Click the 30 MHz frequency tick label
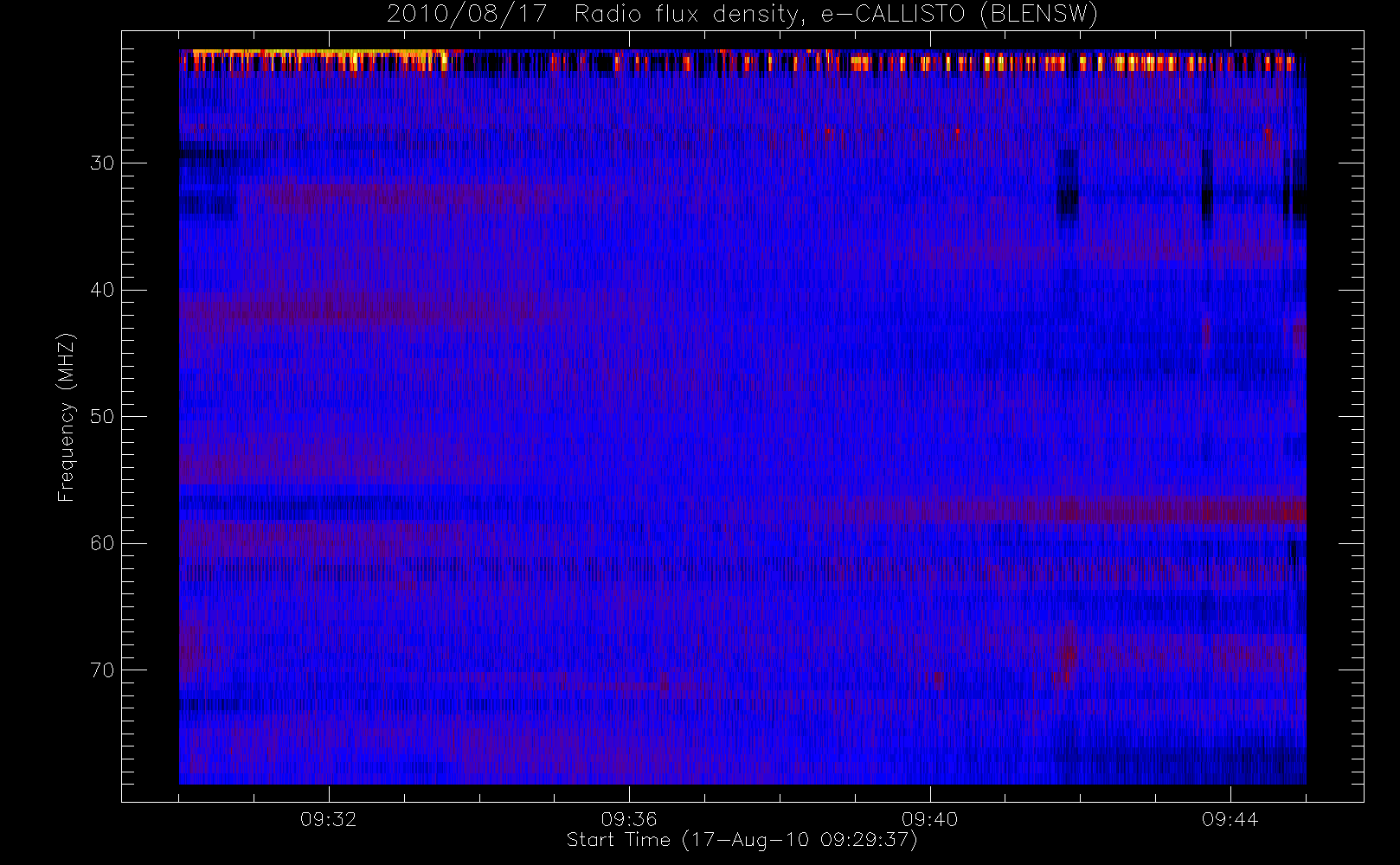Screen dimensions: 1400x865 [x=102, y=163]
